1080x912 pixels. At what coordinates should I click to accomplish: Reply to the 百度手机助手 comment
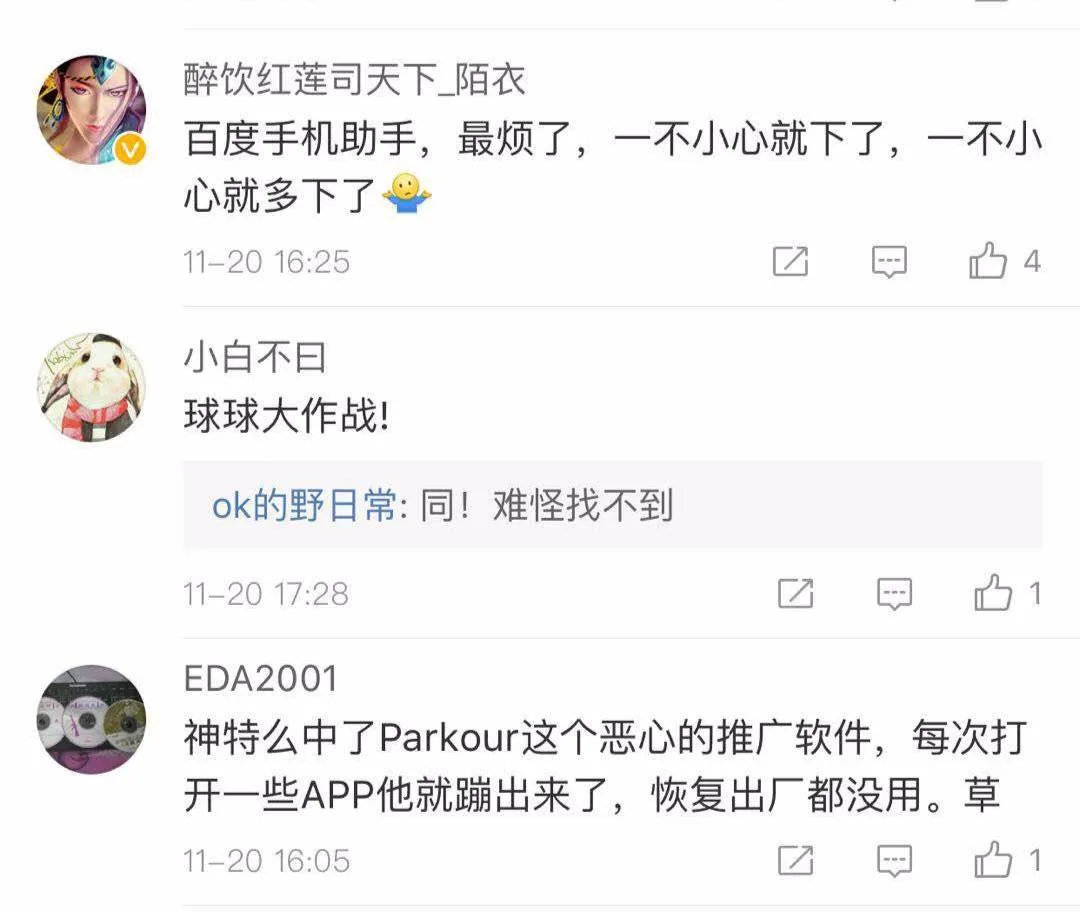coord(889,262)
